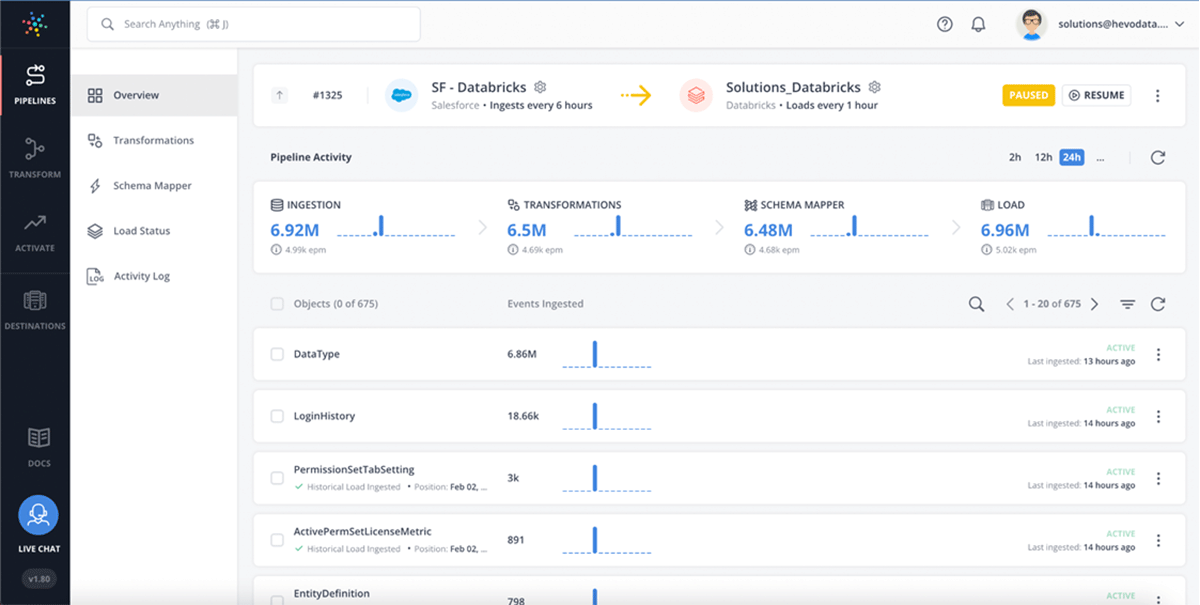Toggle the select-all Objects checkbox

278,304
